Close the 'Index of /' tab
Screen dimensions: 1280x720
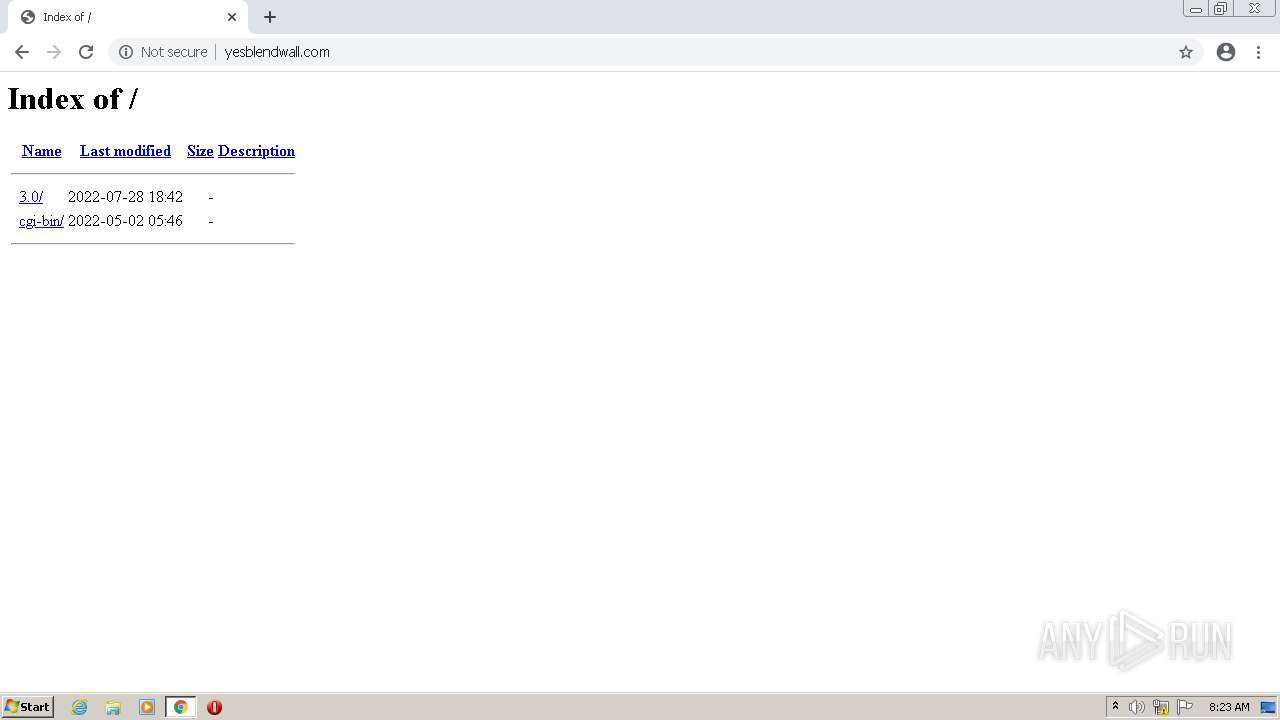coord(232,17)
